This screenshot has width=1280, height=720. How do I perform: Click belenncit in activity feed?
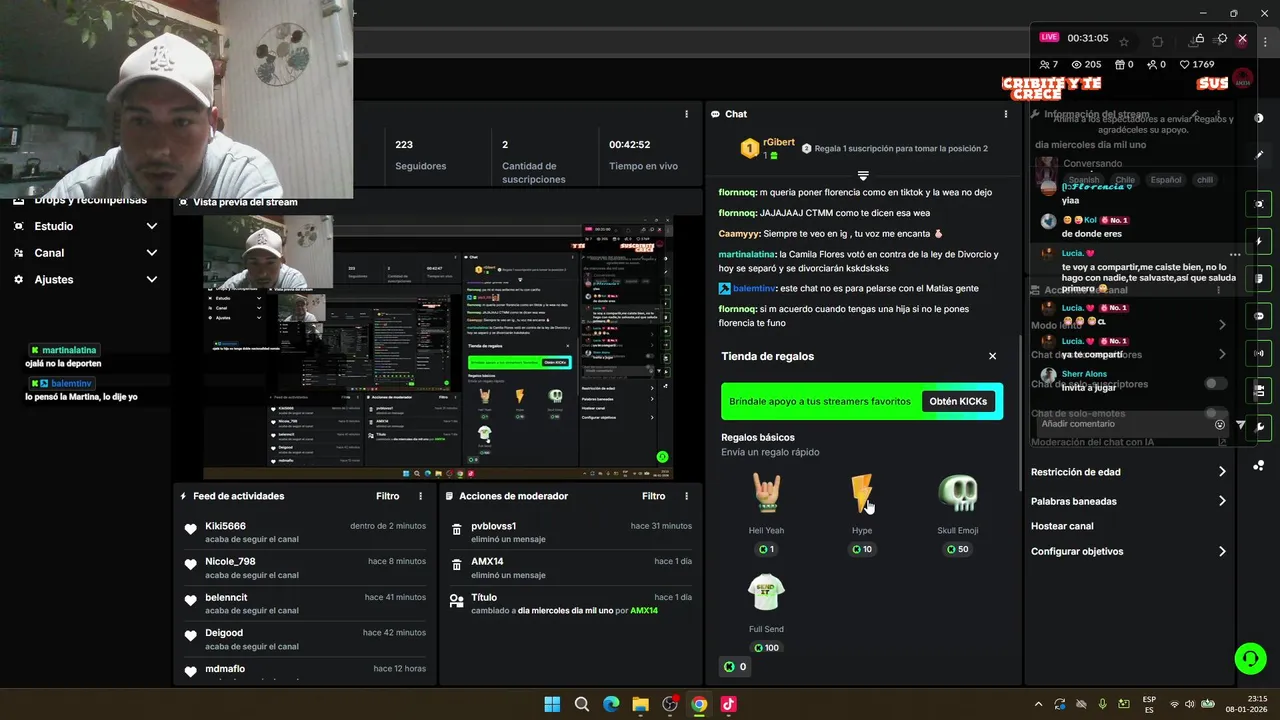click(x=226, y=597)
